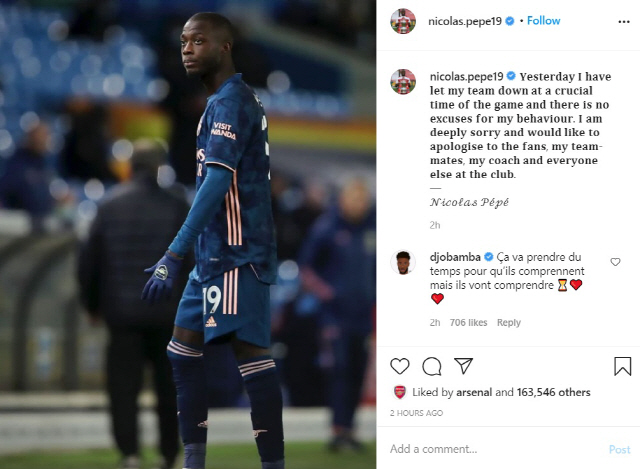
Task: Reply to djobamba's comment
Action: (509, 322)
